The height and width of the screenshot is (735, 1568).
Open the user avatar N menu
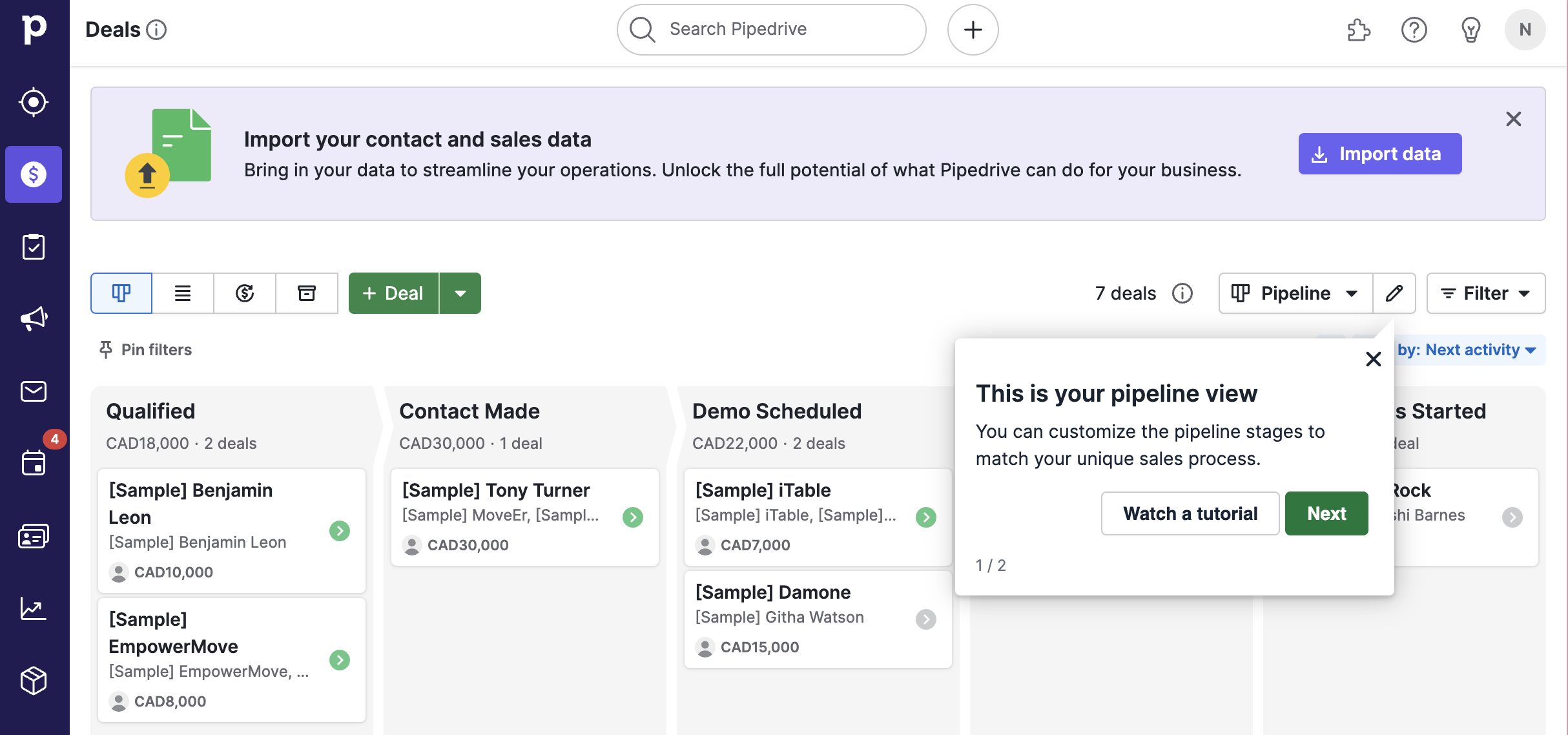click(x=1525, y=30)
